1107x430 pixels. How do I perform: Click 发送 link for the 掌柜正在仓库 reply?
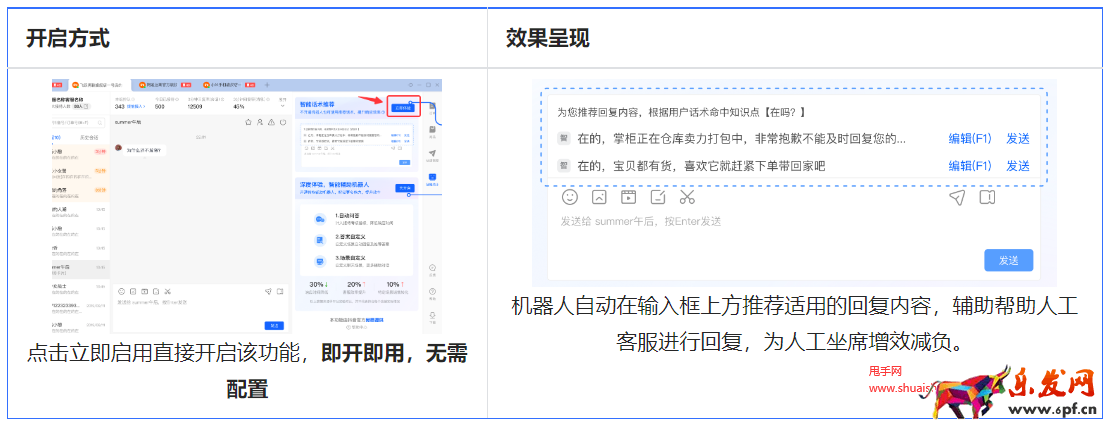[x=1018, y=138]
